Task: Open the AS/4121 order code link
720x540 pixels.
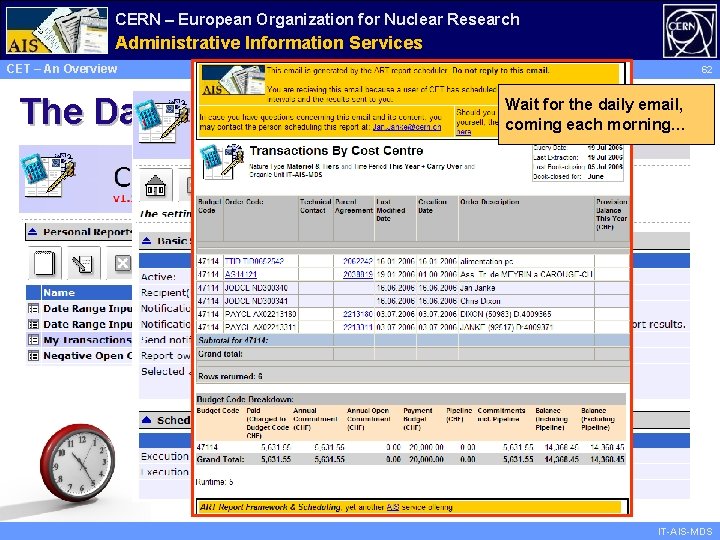Action: [x=241, y=274]
